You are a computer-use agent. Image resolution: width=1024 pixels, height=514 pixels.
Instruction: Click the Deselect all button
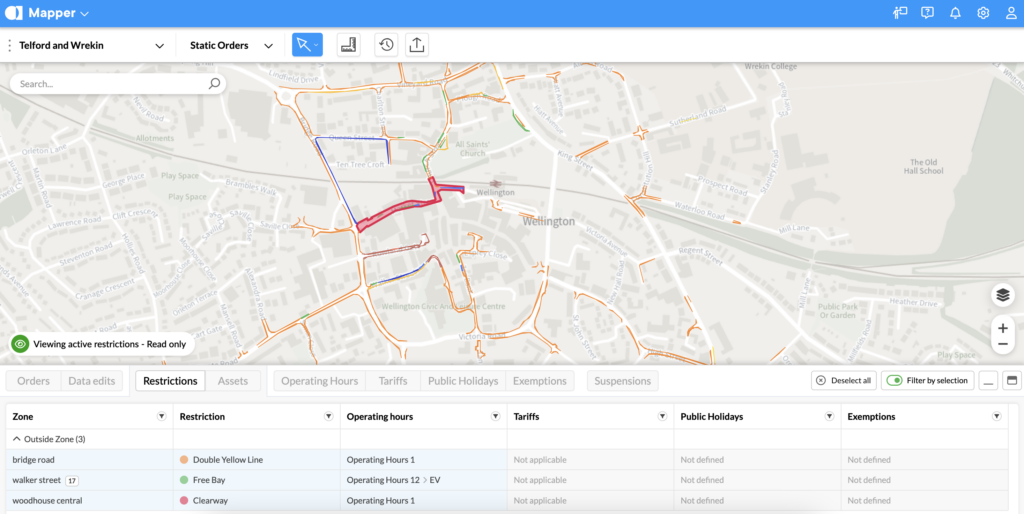tap(843, 381)
